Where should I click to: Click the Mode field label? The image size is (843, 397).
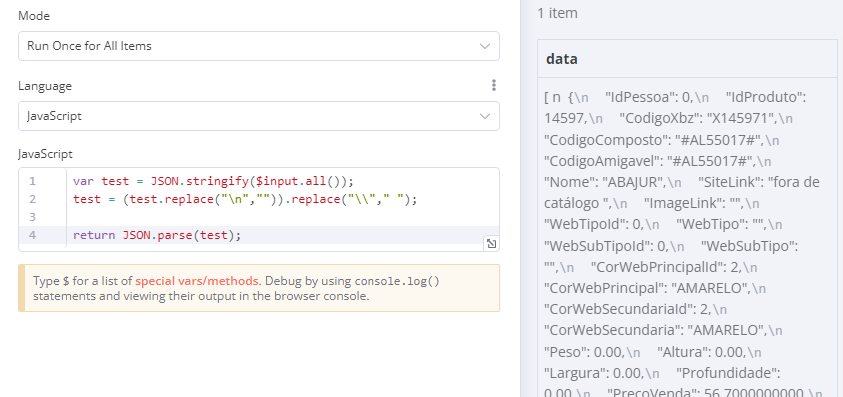(x=34, y=16)
